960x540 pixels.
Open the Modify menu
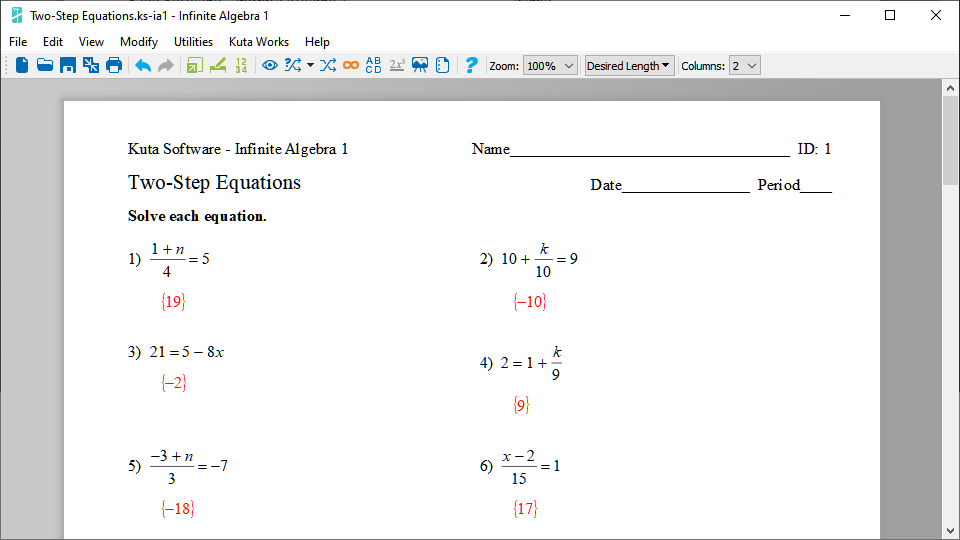tap(139, 42)
